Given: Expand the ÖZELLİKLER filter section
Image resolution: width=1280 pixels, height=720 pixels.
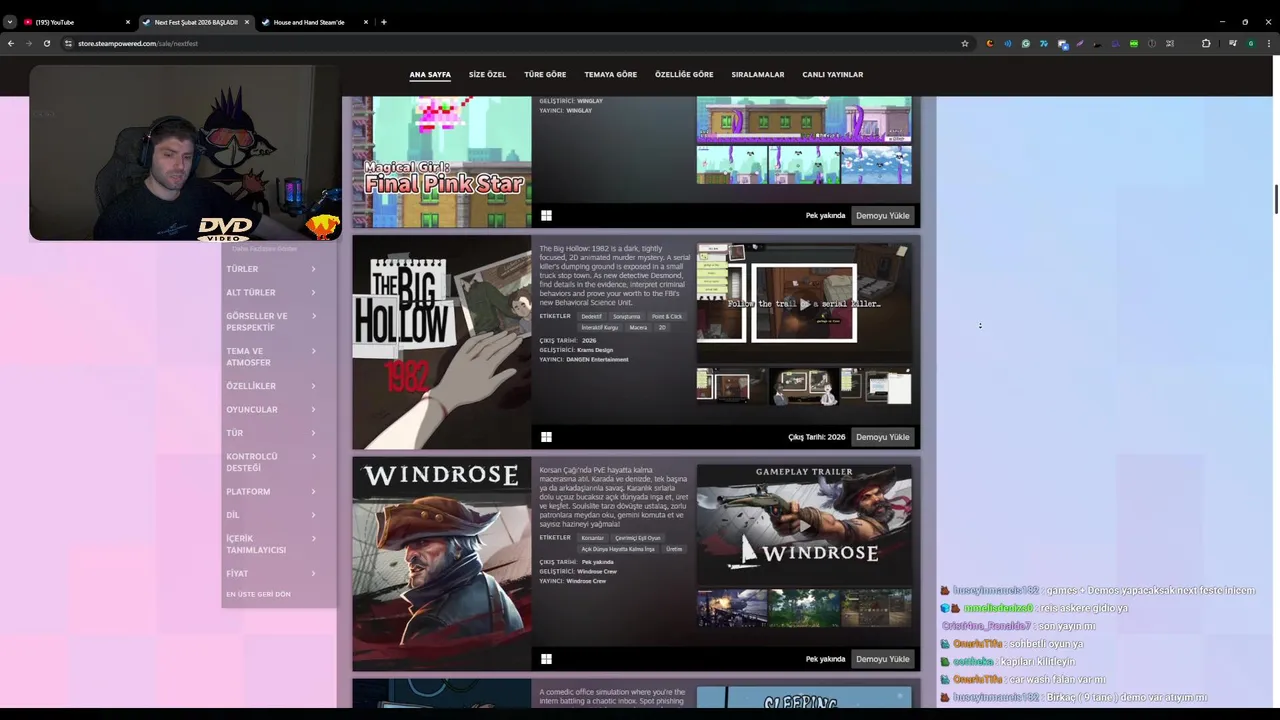Looking at the screenshot, I should pyautogui.click(x=271, y=386).
